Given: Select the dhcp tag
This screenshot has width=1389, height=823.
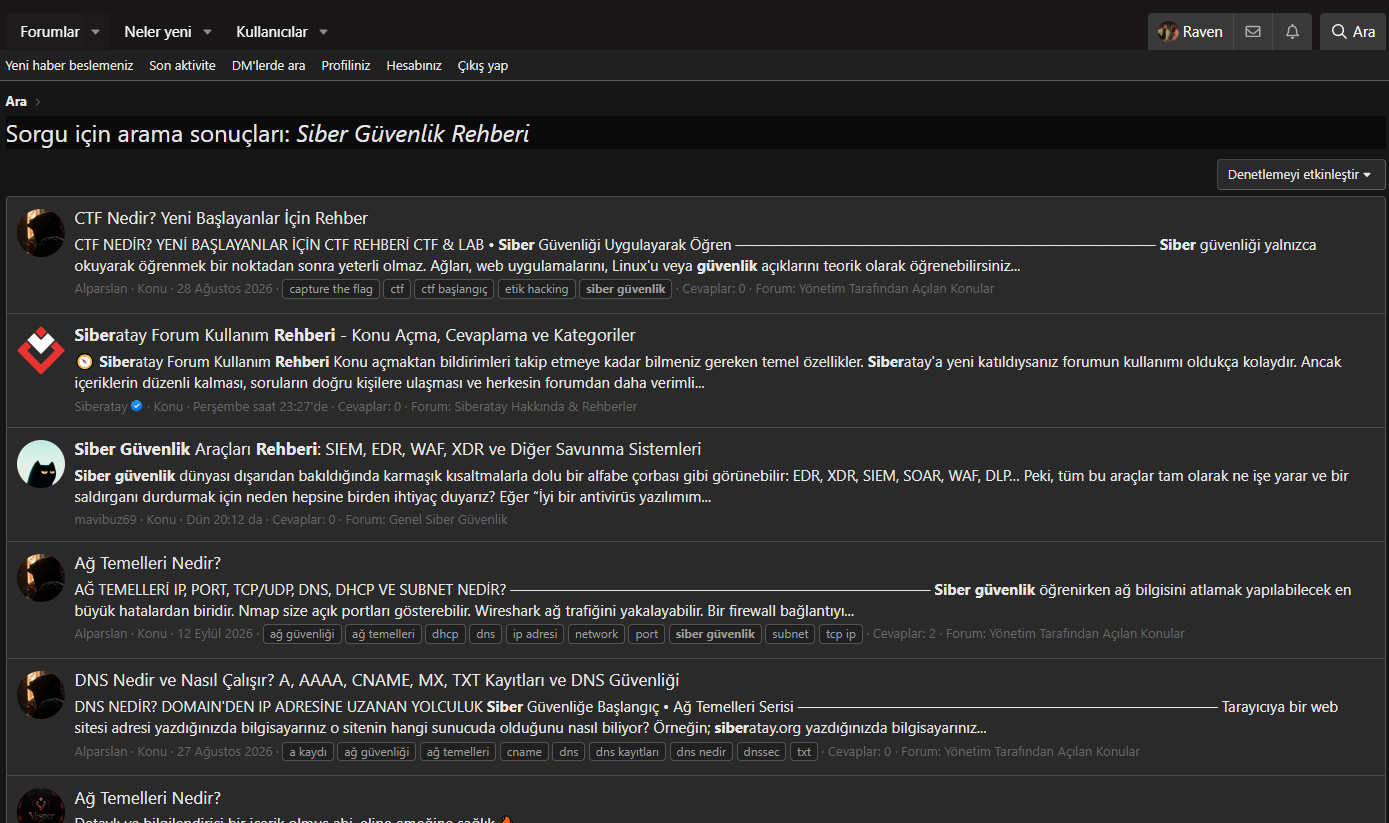Looking at the screenshot, I should [x=445, y=634].
